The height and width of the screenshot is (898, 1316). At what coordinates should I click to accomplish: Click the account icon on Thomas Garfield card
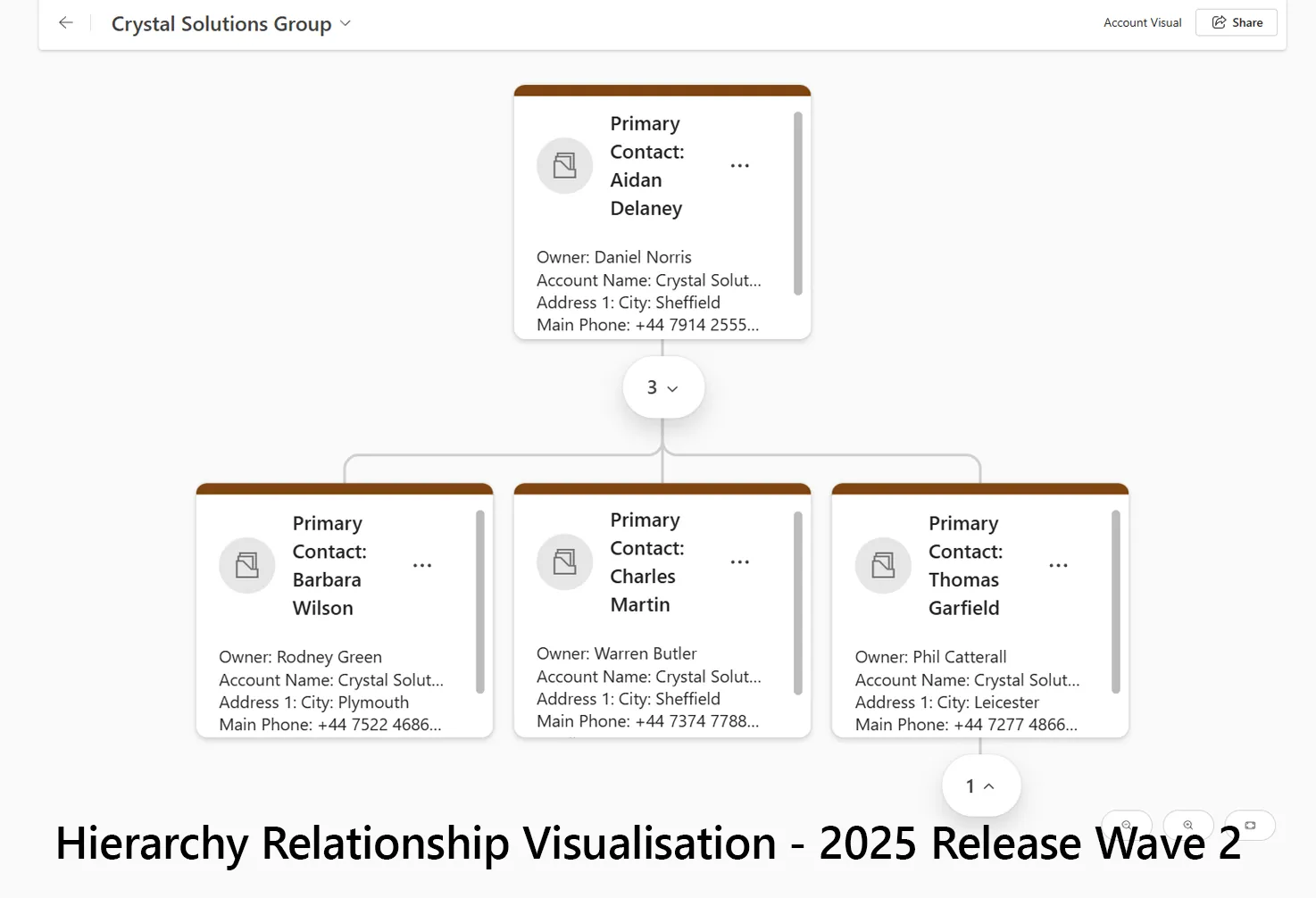click(x=883, y=566)
